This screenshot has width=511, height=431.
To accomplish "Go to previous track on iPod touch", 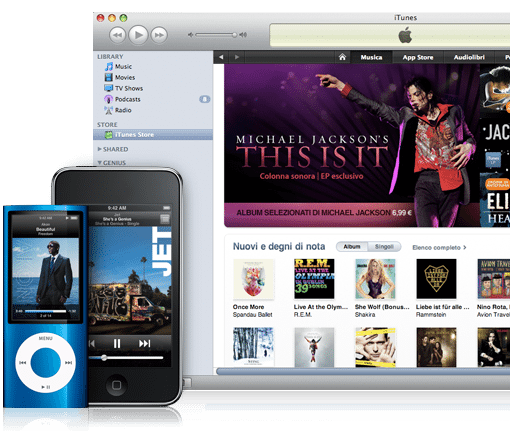I will tap(92, 343).
